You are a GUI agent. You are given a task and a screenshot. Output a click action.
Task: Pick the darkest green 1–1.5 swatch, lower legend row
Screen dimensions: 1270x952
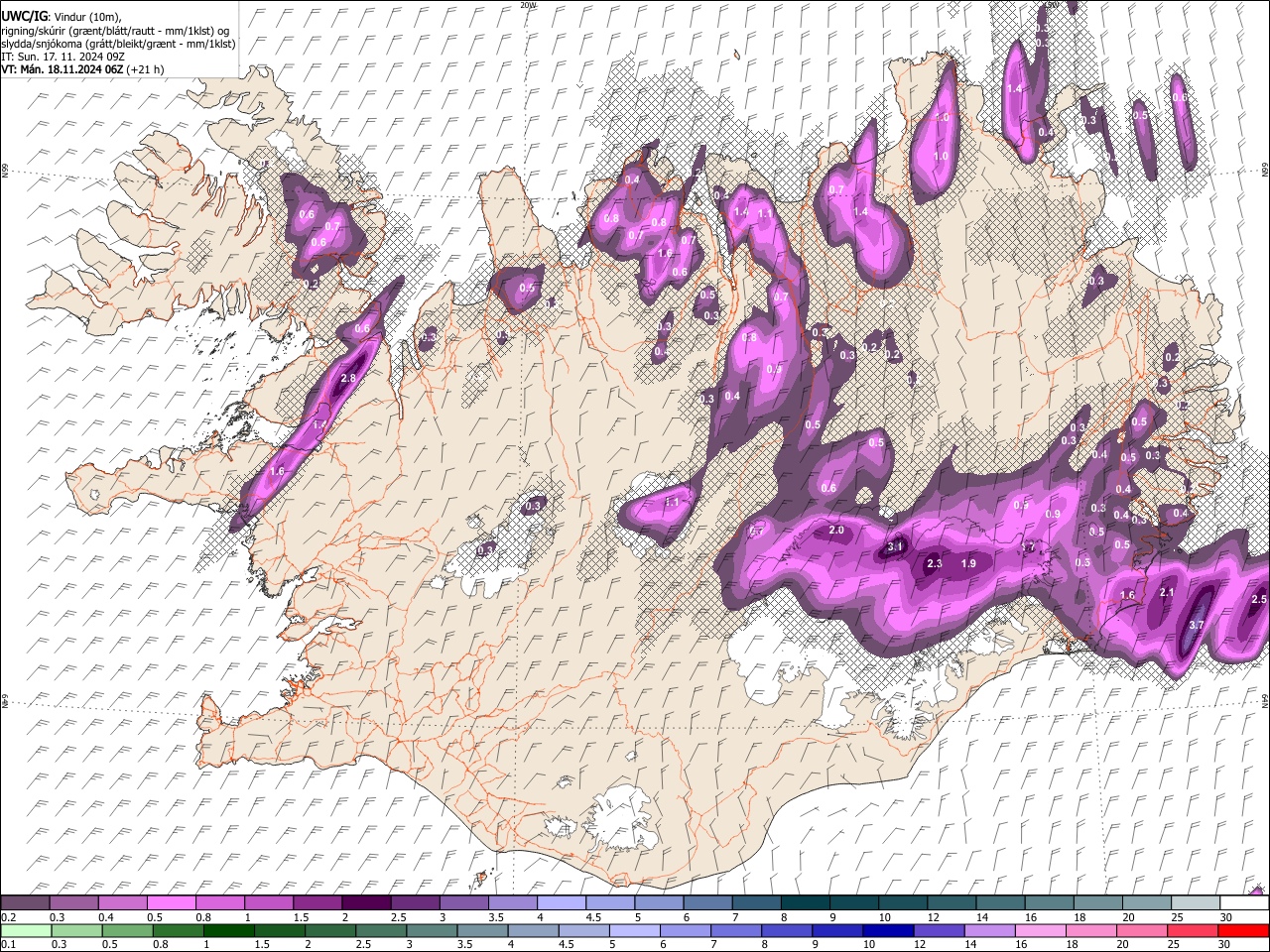[x=228, y=930]
